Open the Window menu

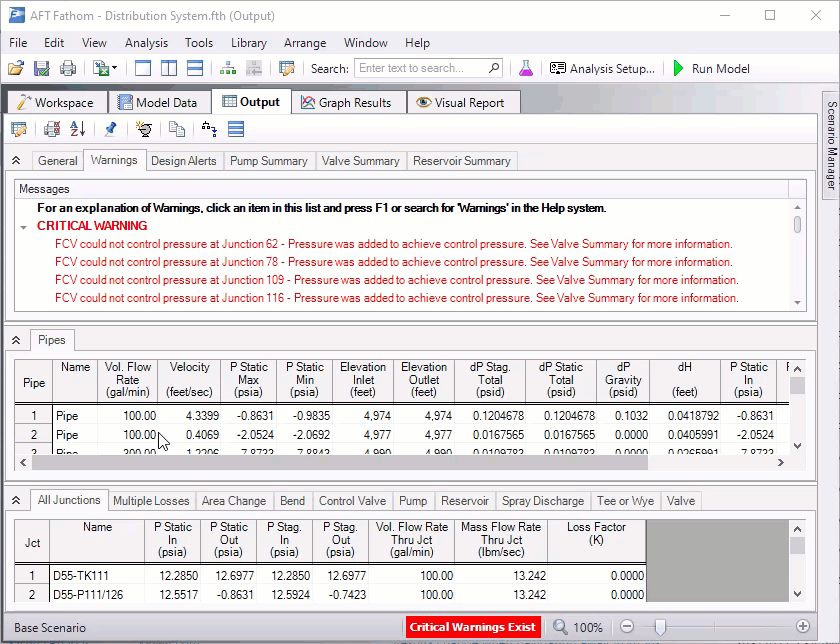click(x=365, y=43)
